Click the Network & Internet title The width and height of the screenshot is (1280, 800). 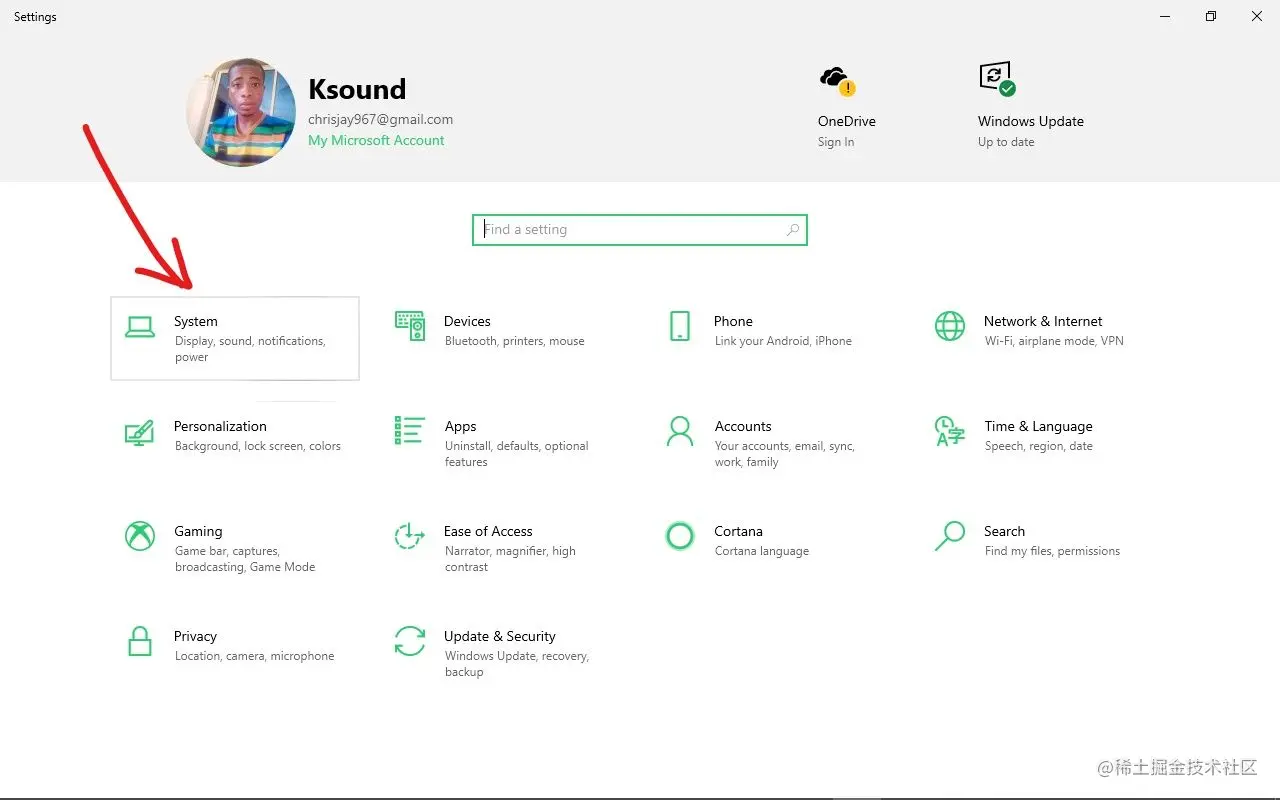click(x=1043, y=321)
